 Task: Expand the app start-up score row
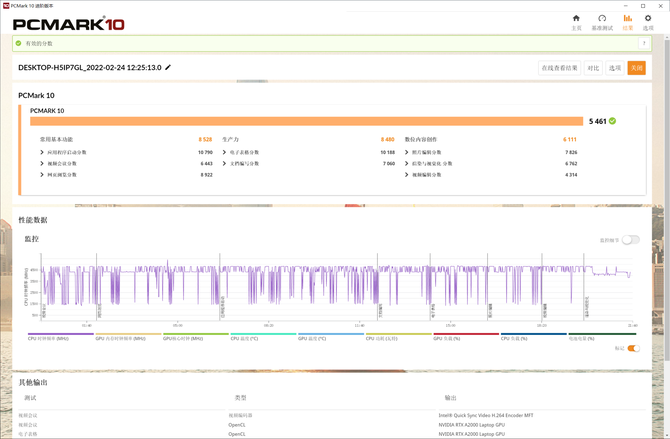(x=42, y=152)
